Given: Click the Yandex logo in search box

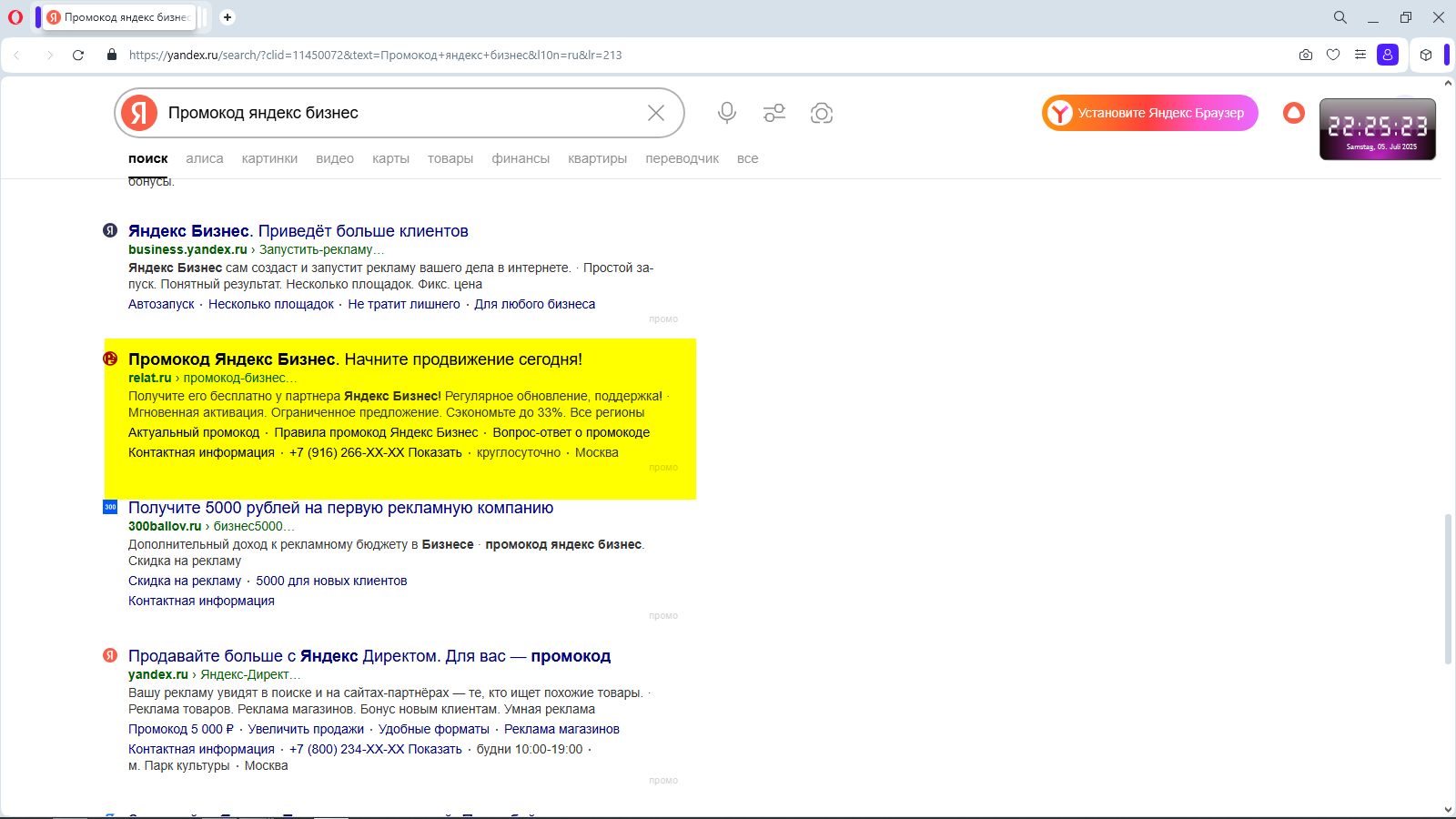Looking at the screenshot, I should pos(139,113).
